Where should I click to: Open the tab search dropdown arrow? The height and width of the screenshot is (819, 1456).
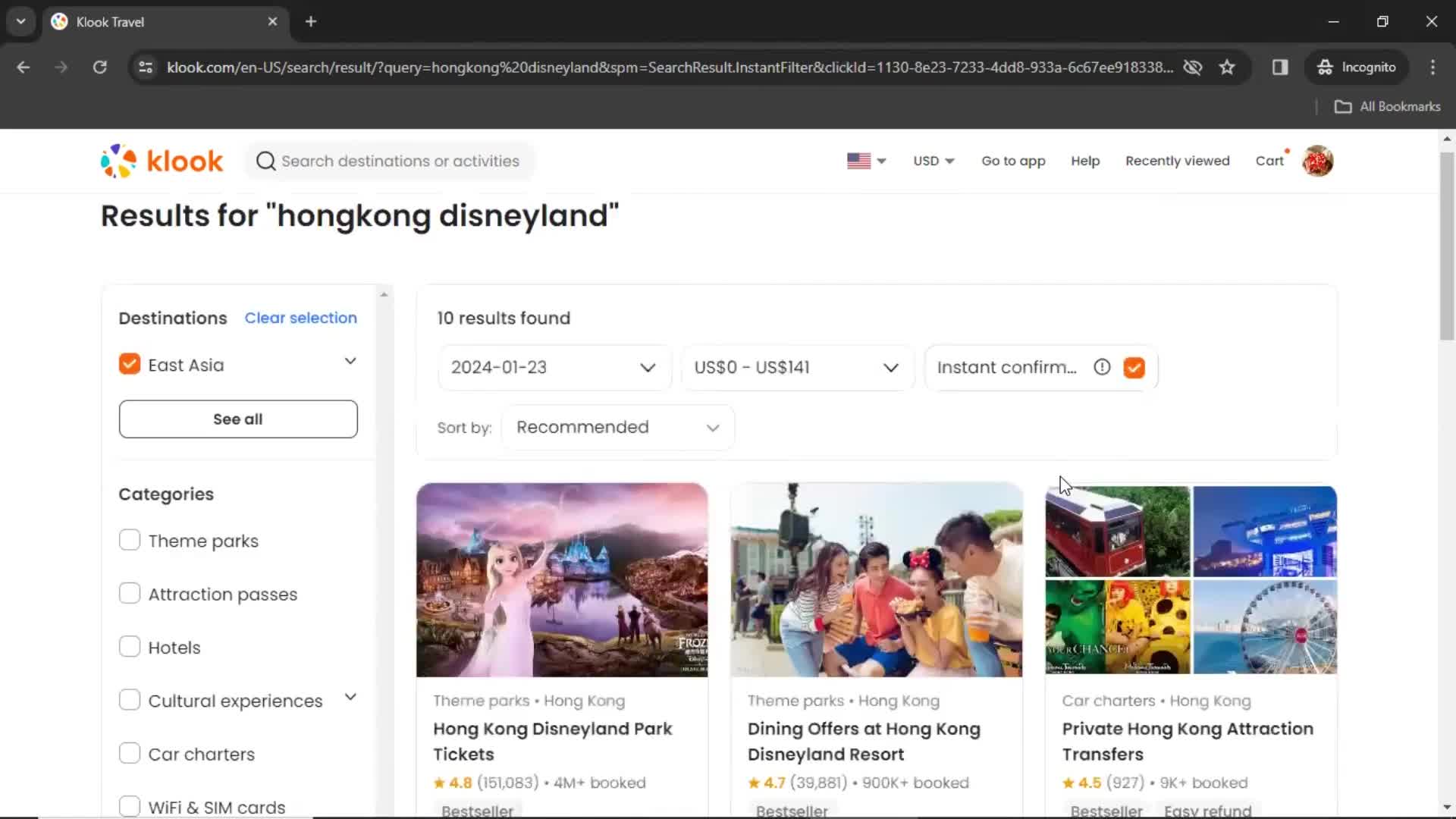21,21
